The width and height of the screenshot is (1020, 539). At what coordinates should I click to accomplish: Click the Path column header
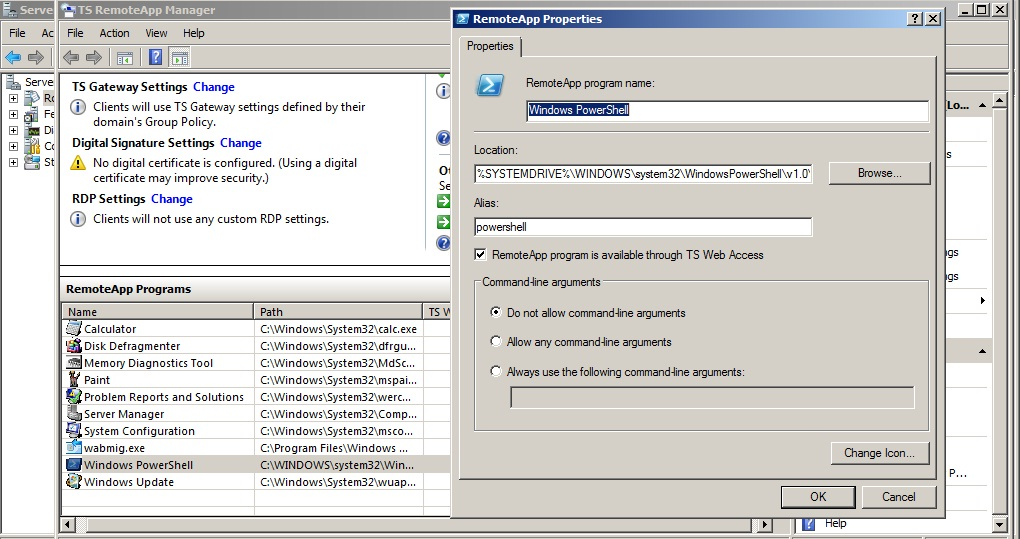[338, 312]
